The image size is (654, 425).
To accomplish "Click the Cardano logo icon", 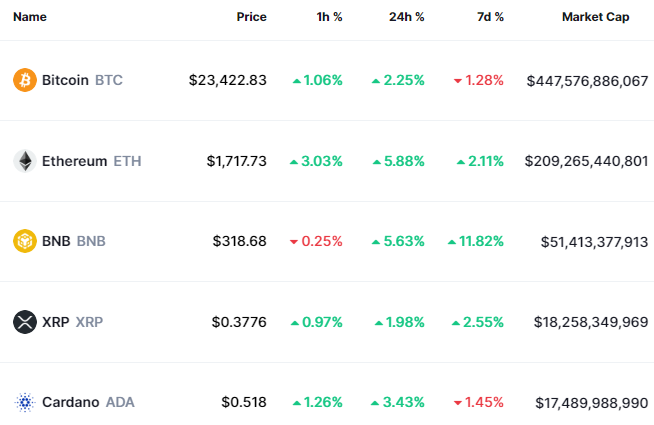I will (24, 402).
